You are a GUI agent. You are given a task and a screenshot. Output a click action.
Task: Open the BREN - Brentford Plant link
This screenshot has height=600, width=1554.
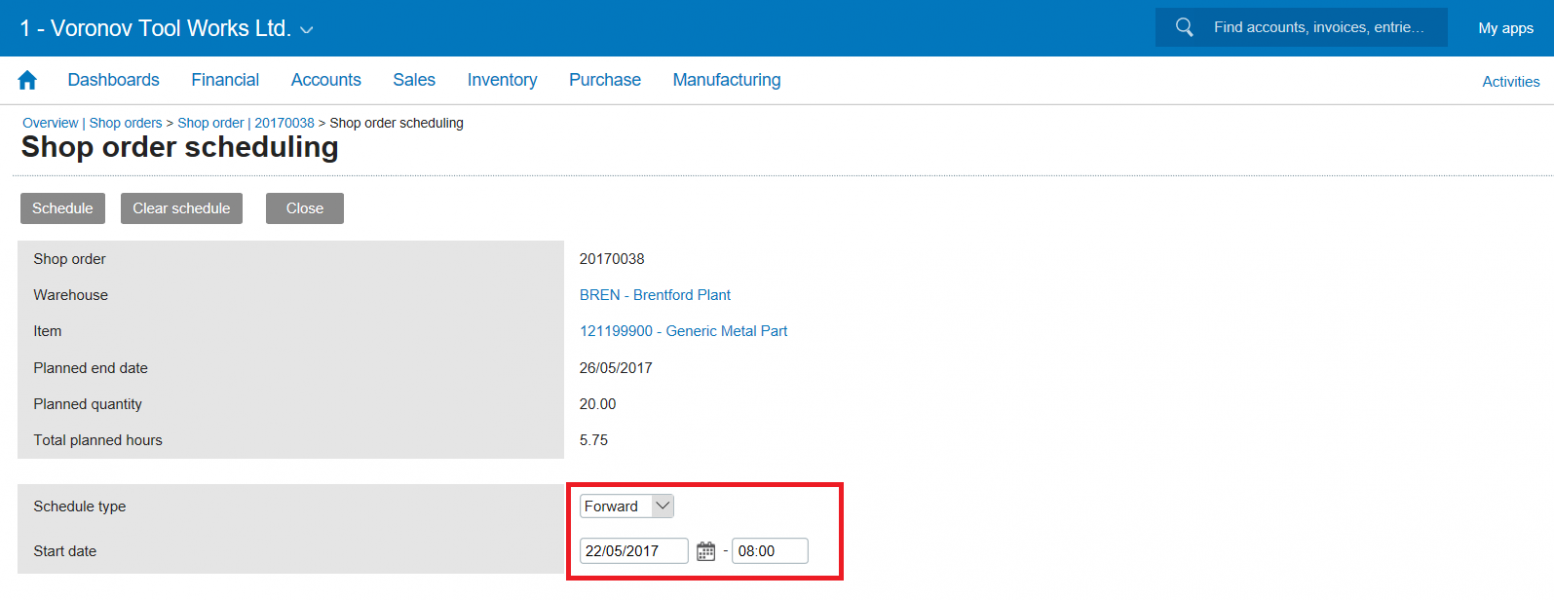coord(655,295)
